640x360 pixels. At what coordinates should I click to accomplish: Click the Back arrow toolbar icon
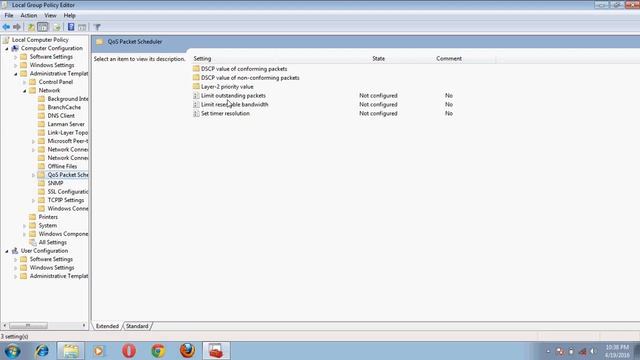(x=6, y=27)
